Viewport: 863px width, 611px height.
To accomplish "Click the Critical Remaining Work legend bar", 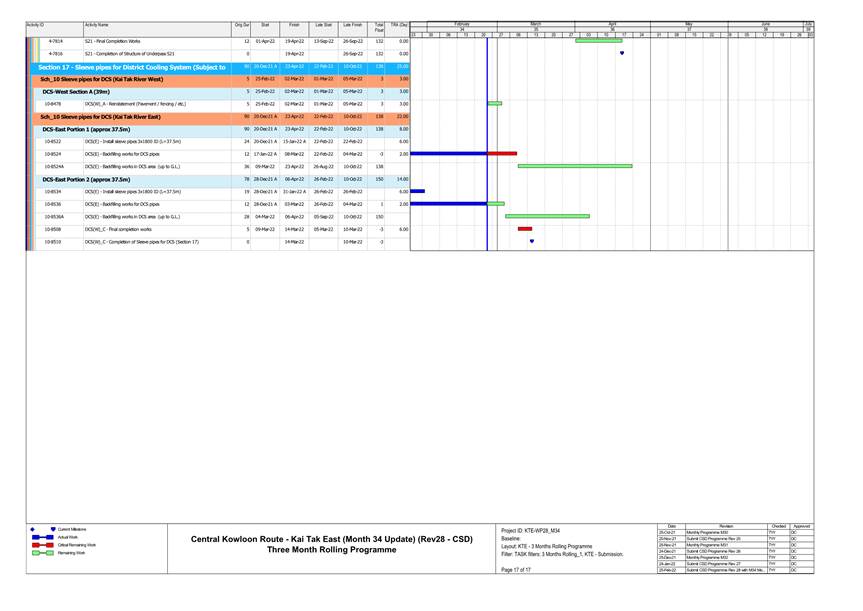I will (x=42, y=544).
